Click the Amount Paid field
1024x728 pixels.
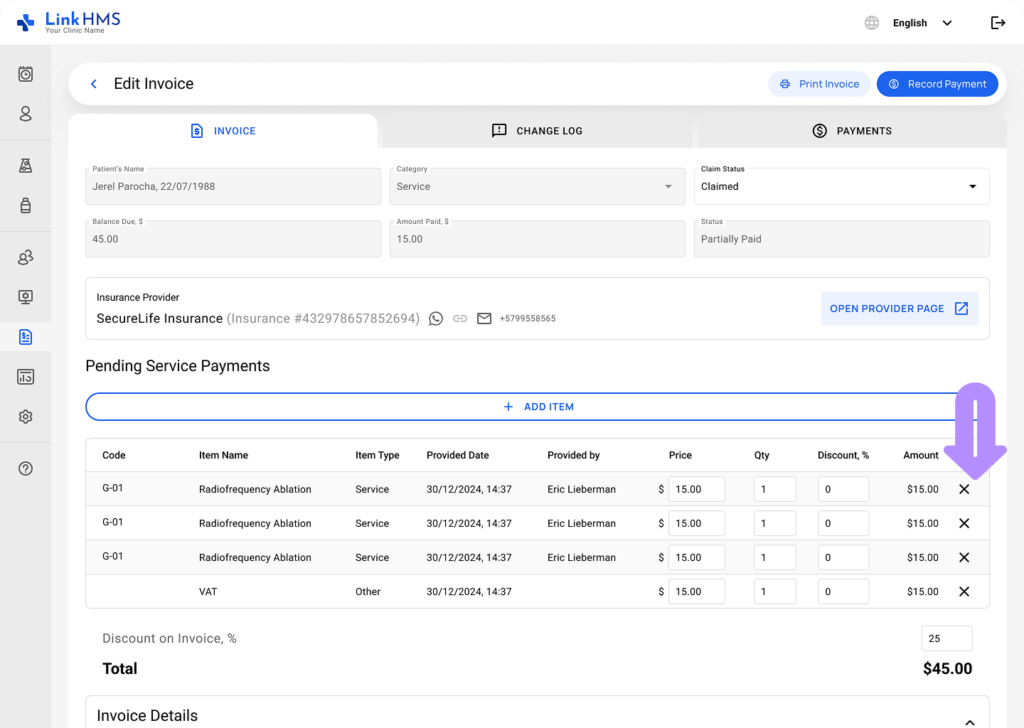click(537, 239)
